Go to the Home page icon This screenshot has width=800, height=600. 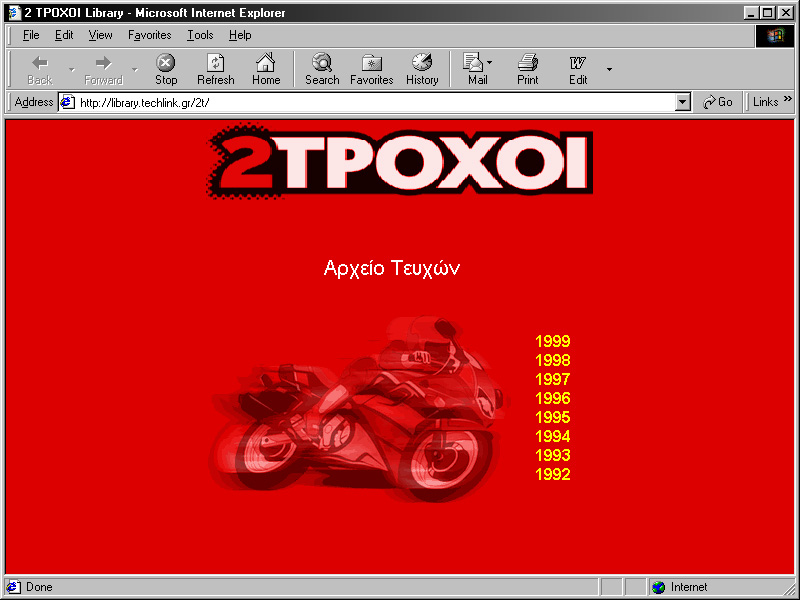tap(265, 62)
